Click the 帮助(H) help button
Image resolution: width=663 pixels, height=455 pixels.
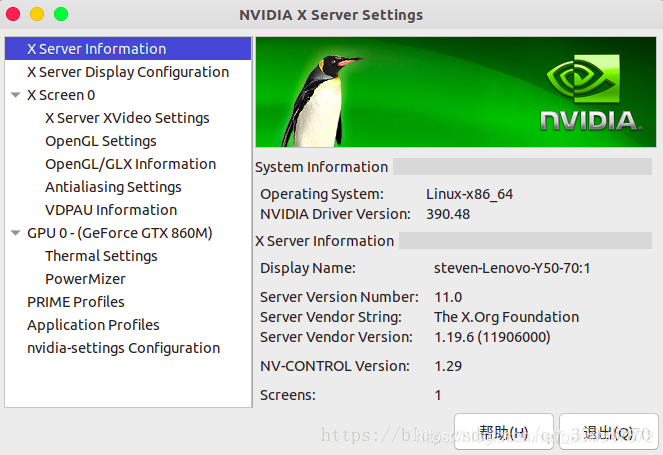point(504,431)
